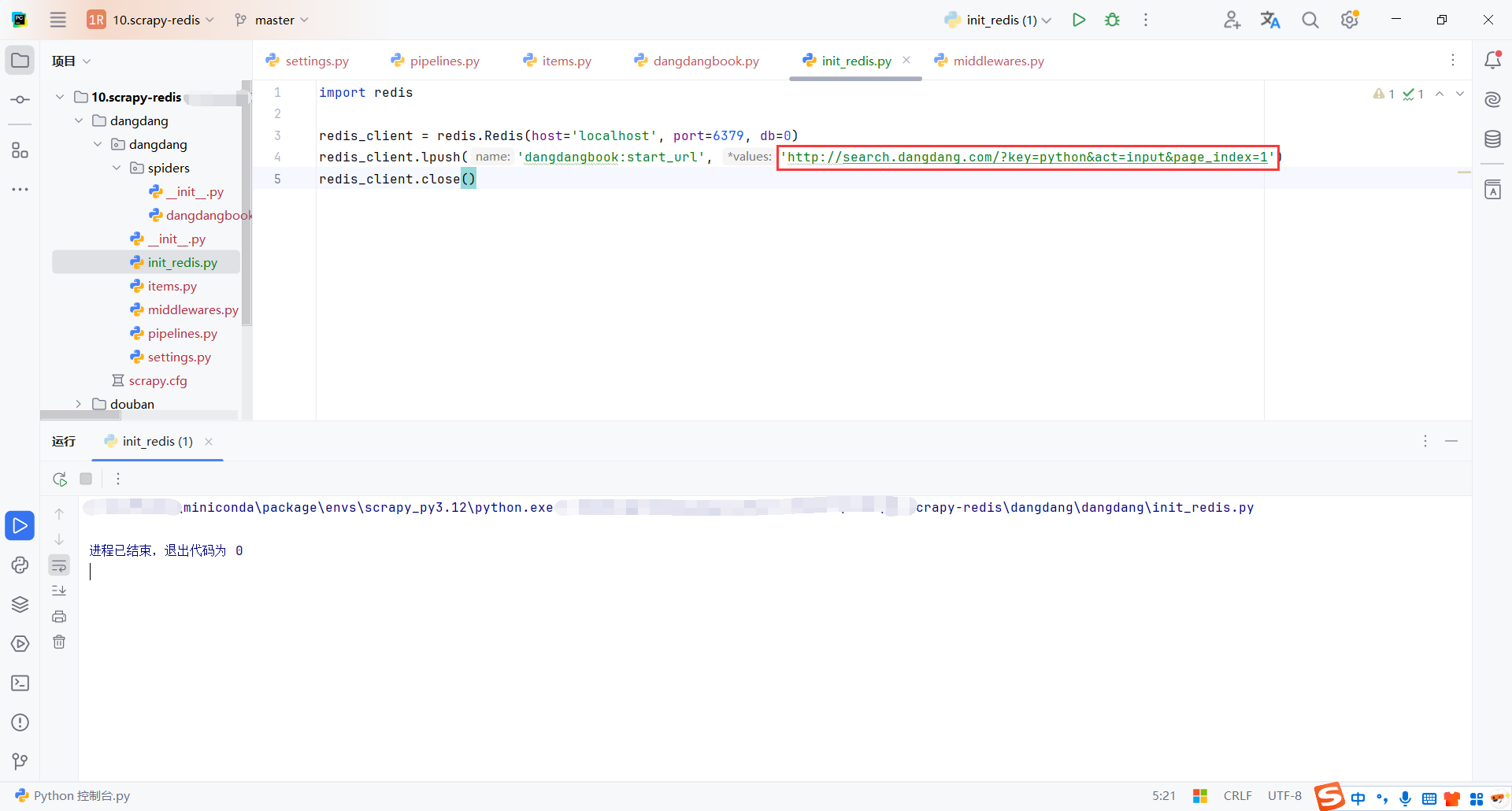
Task: Open the editor tabs options menu
Action: pyautogui.click(x=1453, y=60)
